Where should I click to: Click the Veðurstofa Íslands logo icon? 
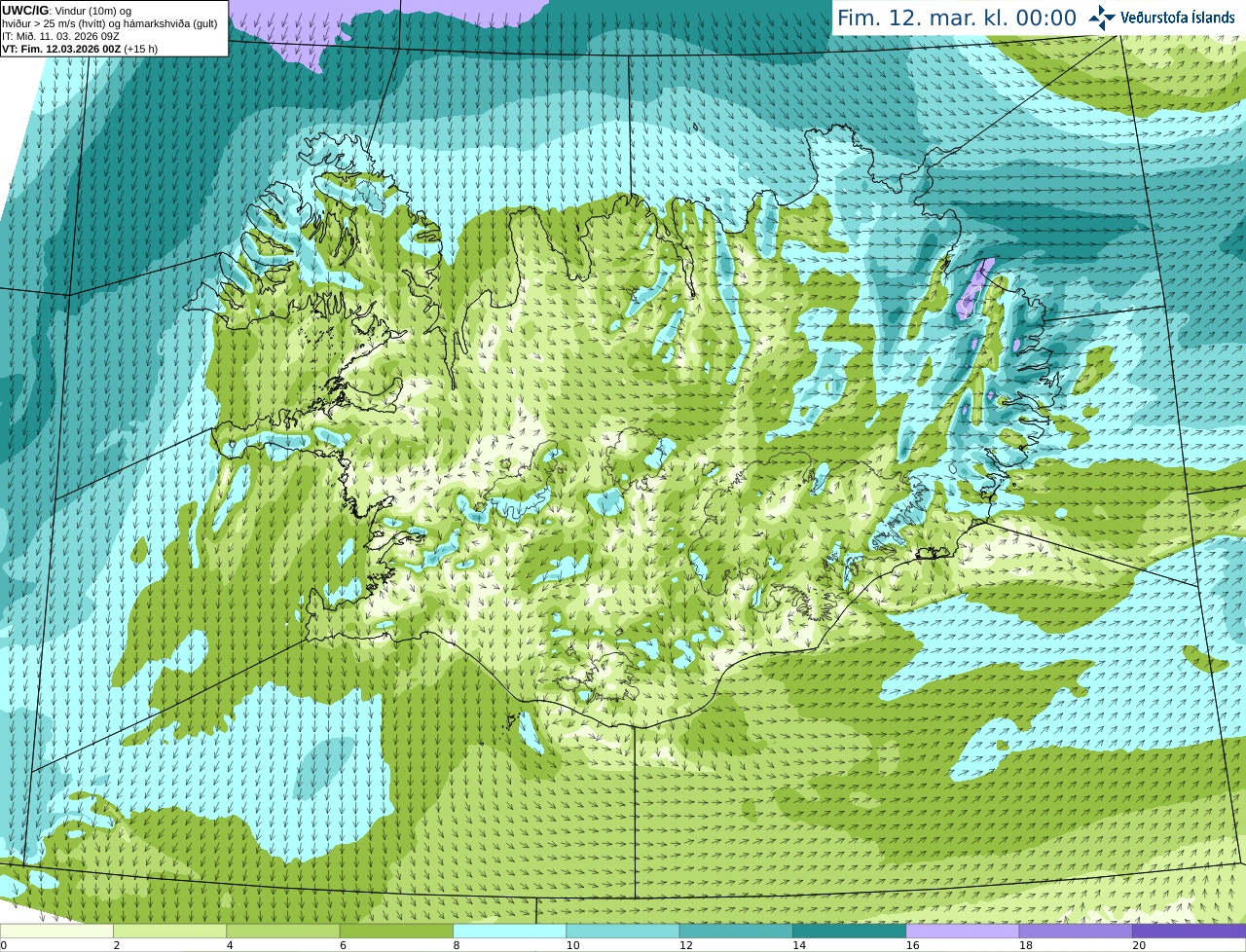pyautogui.click(x=1102, y=18)
